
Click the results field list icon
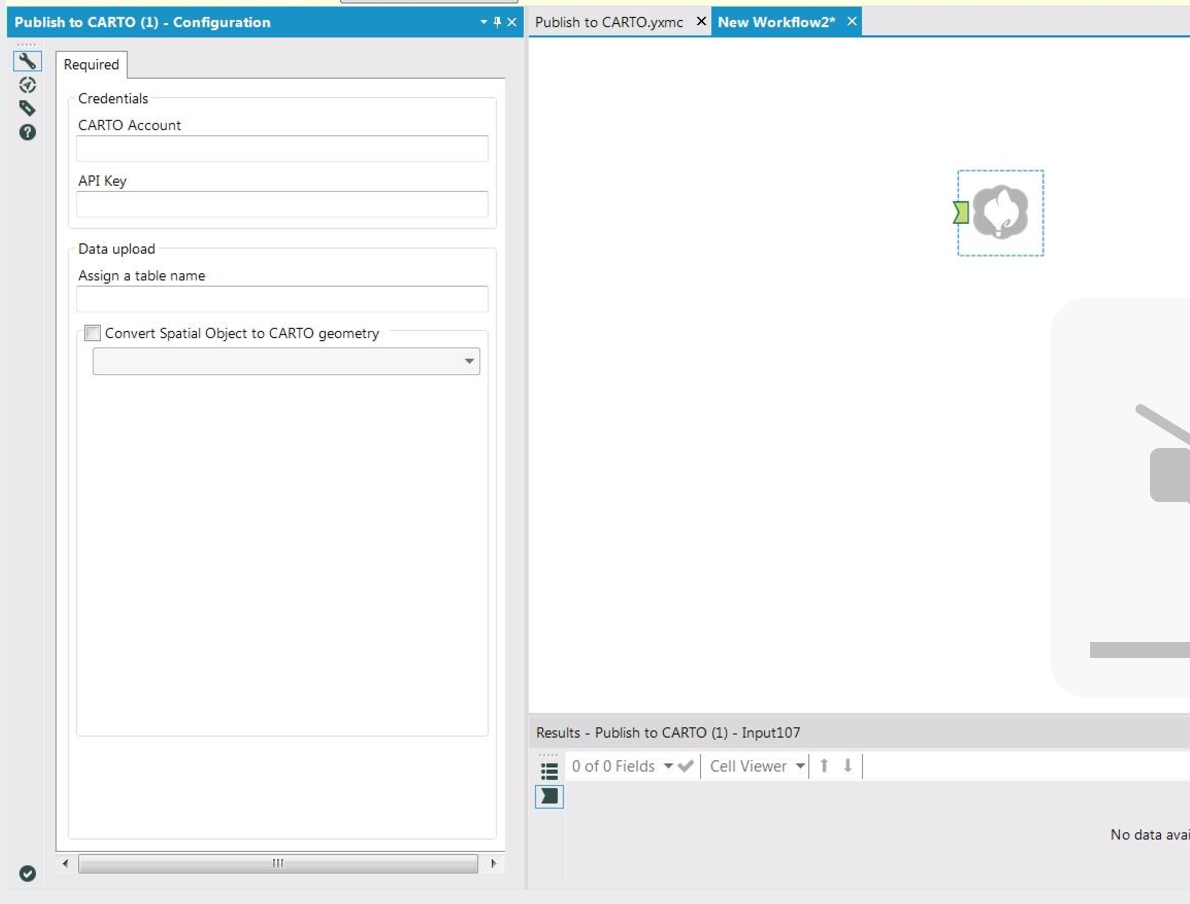tap(549, 771)
